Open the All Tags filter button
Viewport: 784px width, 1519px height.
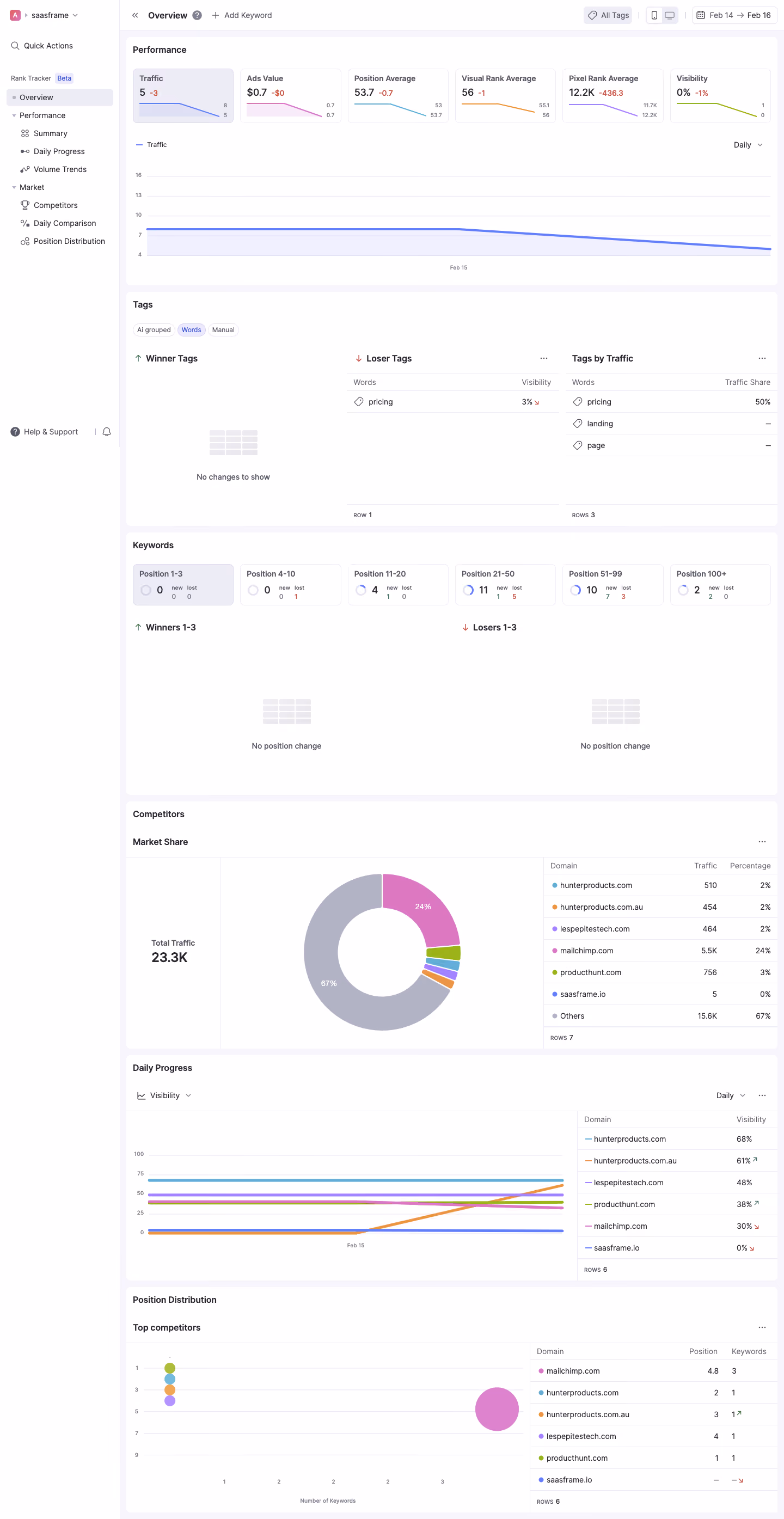point(608,15)
